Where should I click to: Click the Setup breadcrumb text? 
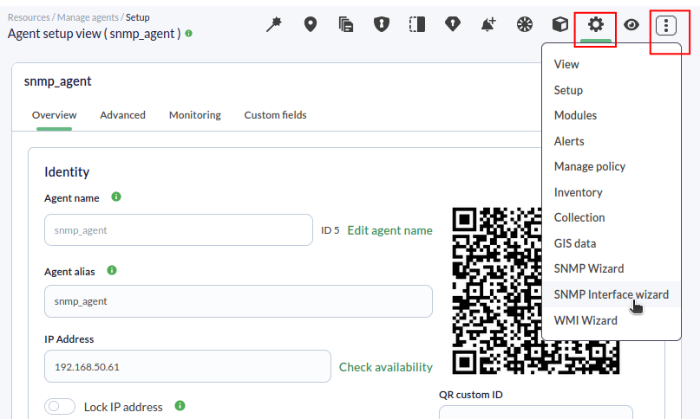click(138, 17)
